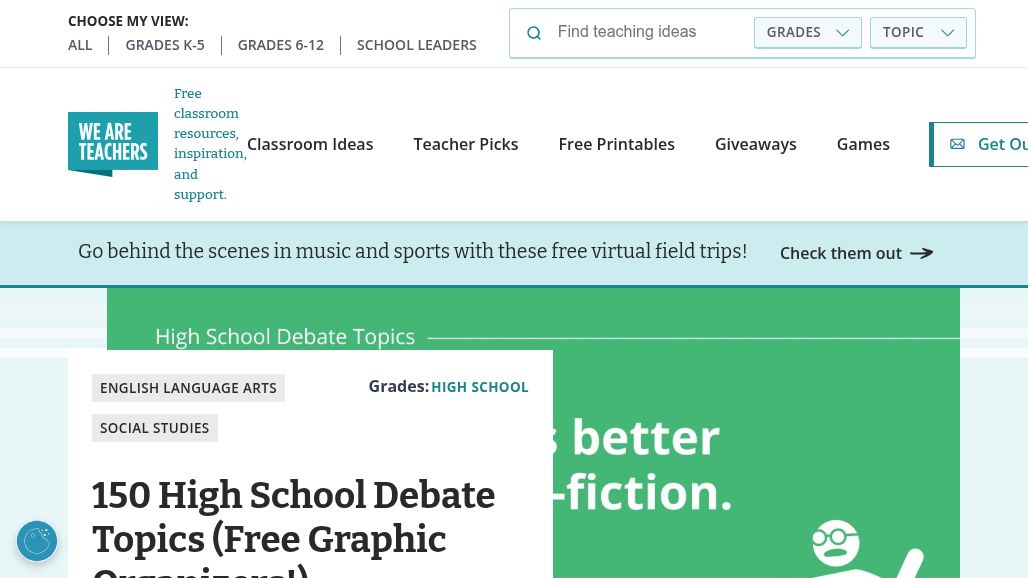Click the envelope icon in Get Our button
Viewport: 1028px width, 578px height.
[x=957, y=144]
